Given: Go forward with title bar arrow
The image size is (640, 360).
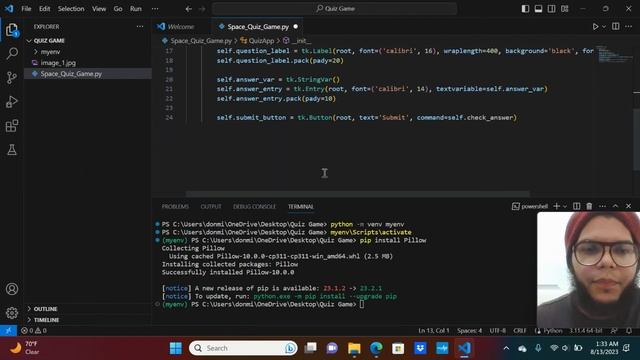Looking at the screenshot, I should 202,9.
